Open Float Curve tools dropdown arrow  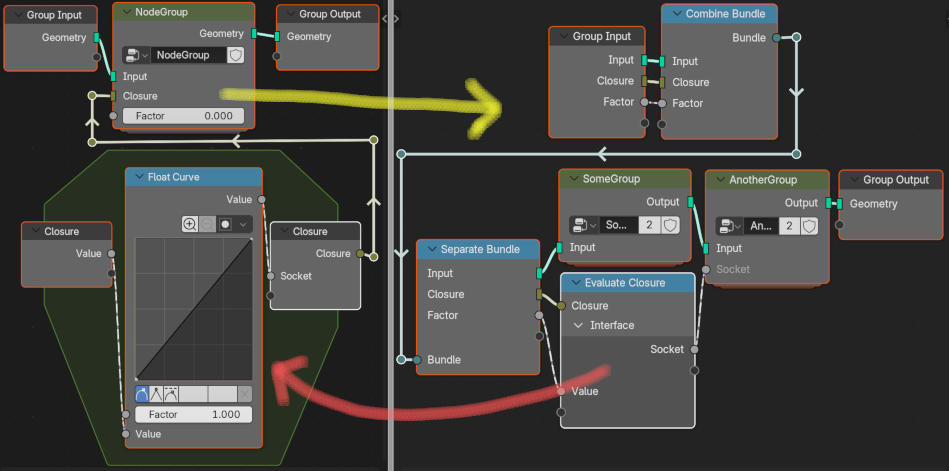(244, 224)
